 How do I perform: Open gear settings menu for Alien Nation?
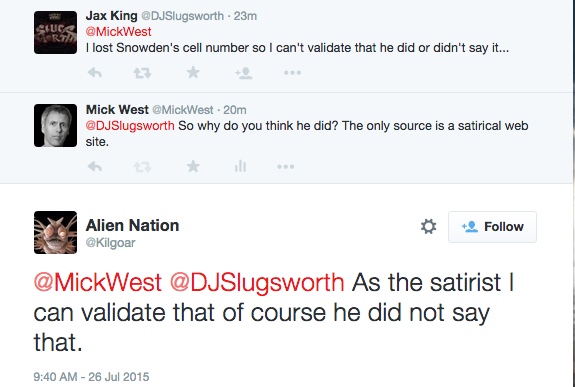click(428, 226)
